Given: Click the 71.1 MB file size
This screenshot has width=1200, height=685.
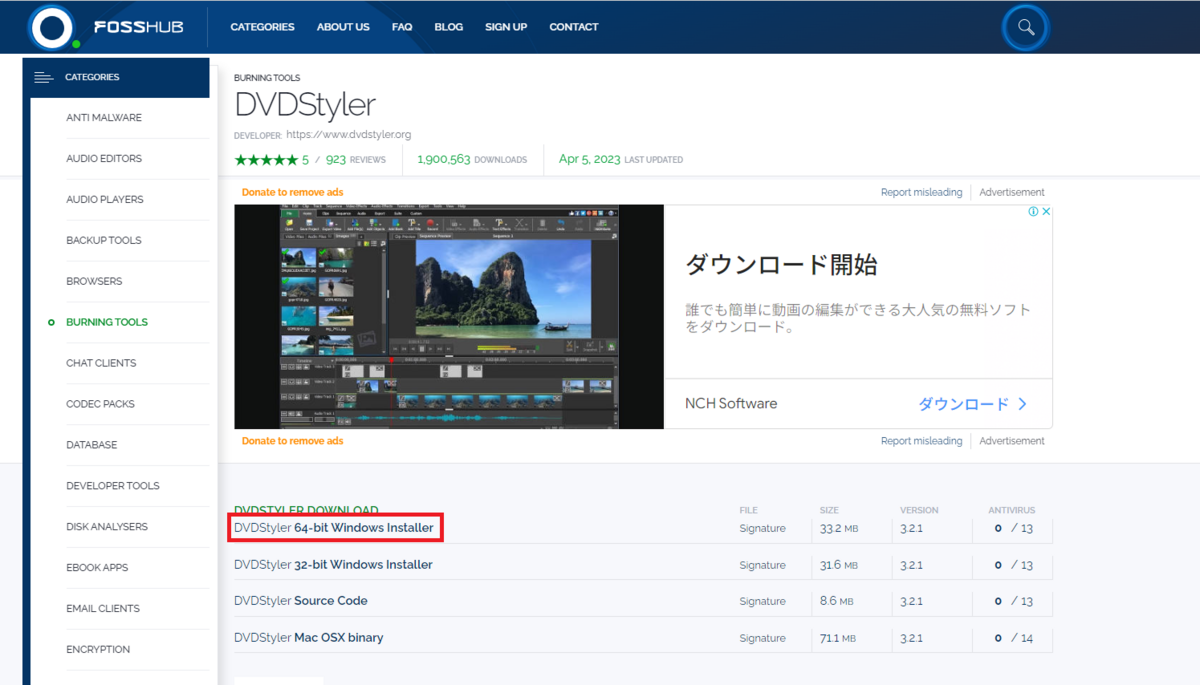Looking at the screenshot, I should (839, 638).
